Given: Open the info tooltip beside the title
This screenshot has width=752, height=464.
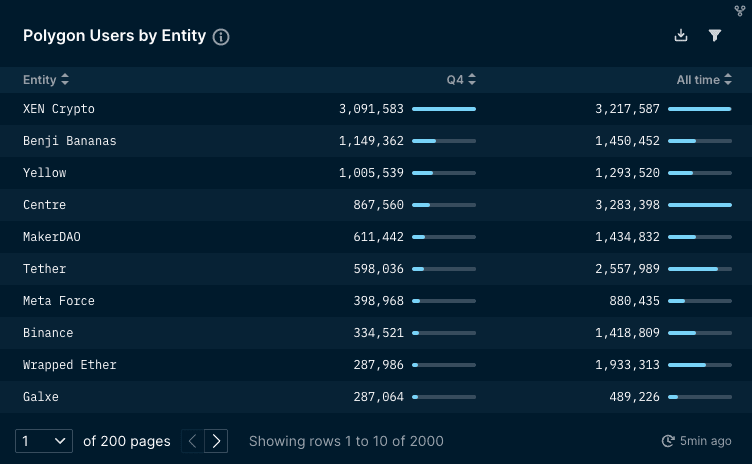Looking at the screenshot, I should pos(221,36).
